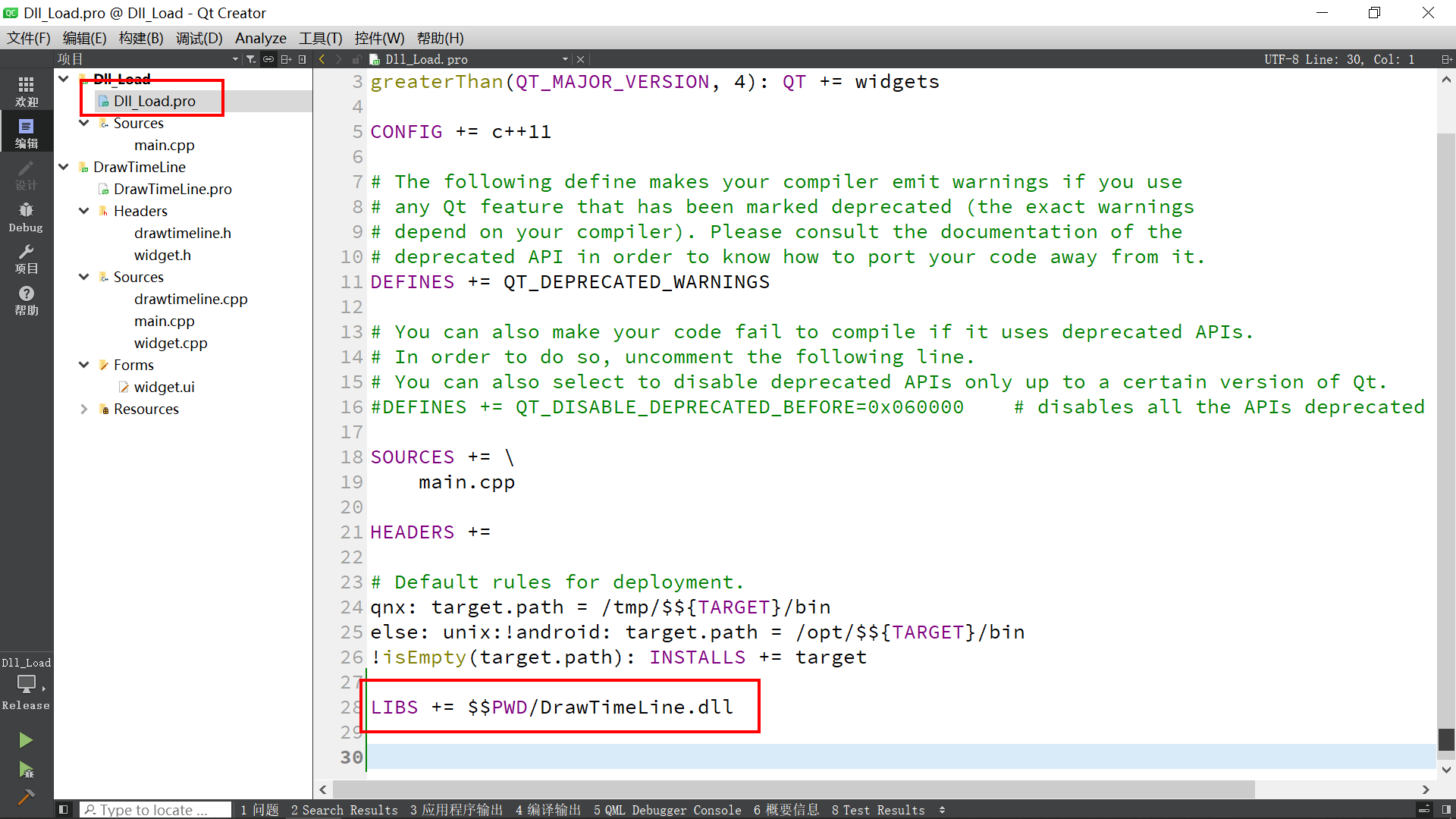Screen dimensions: 1456x819
Task: Toggle synchronize with editor link icon
Action: click(x=268, y=59)
